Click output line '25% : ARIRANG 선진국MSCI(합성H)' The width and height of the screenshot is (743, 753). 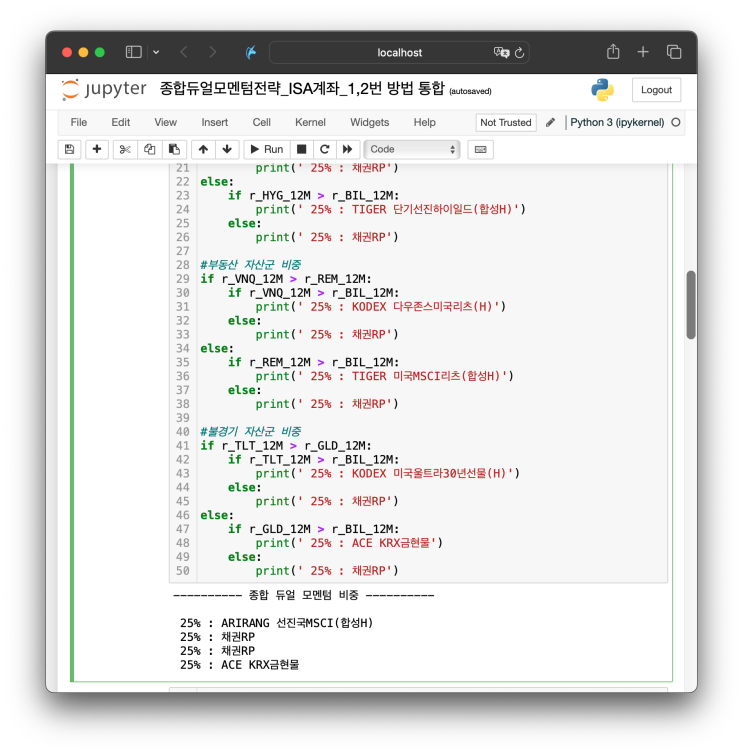(276, 623)
